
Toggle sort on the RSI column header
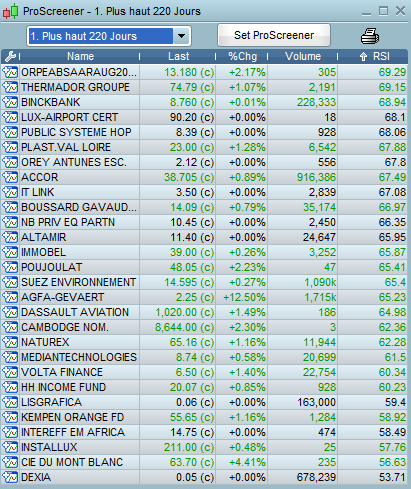pyautogui.click(x=373, y=57)
